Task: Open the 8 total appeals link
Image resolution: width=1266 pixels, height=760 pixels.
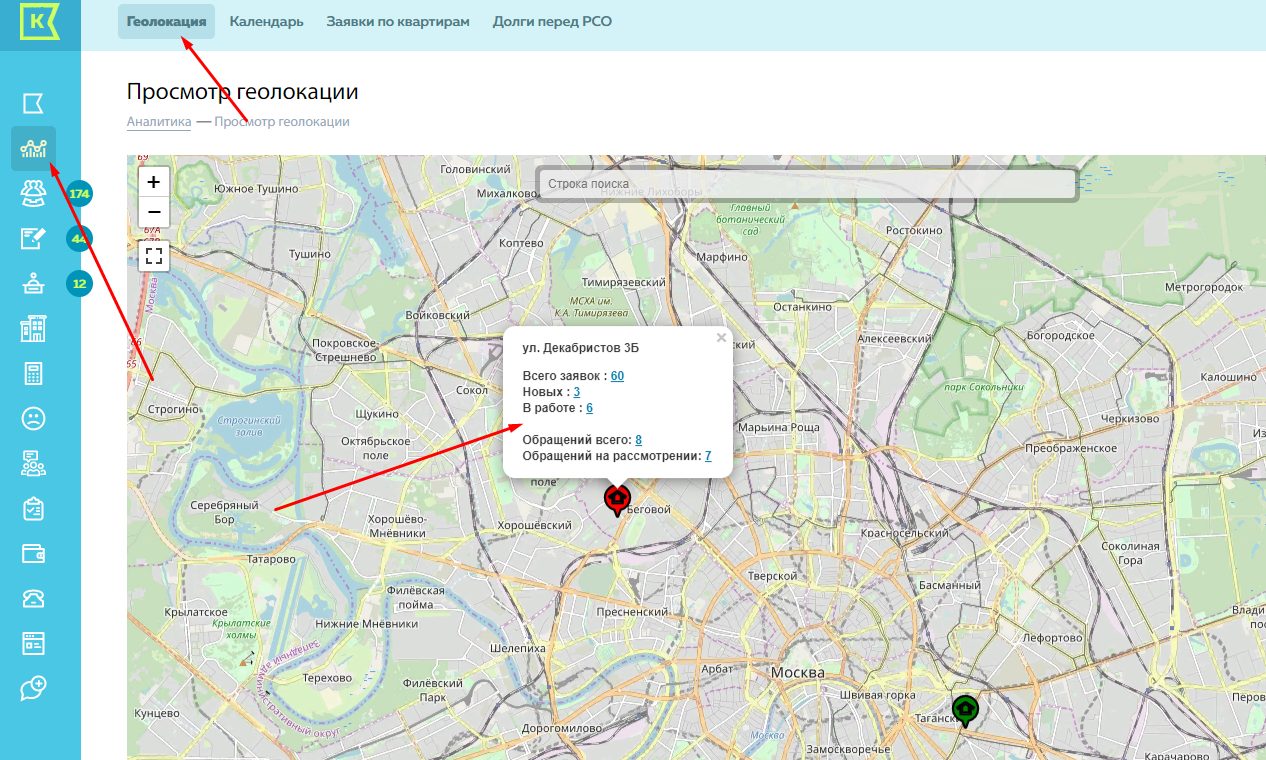Action: click(x=638, y=440)
